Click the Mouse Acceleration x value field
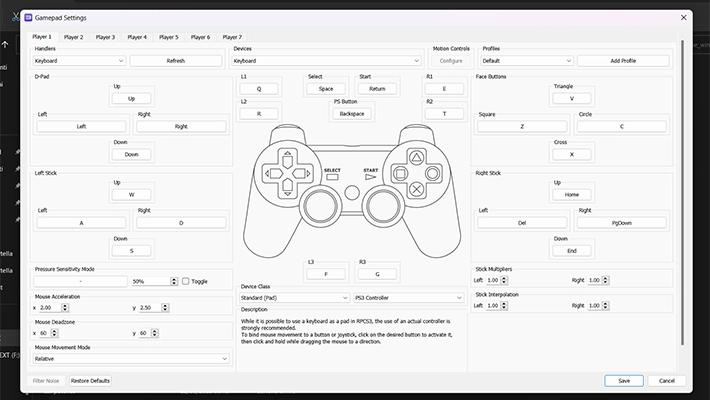 pyautogui.click(x=50, y=308)
